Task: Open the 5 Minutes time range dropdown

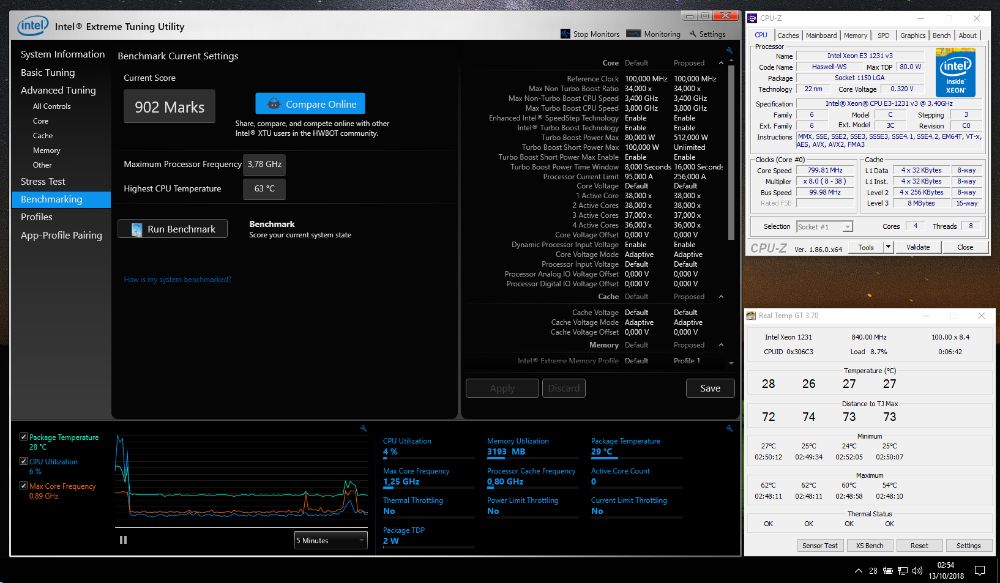Action: point(331,540)
